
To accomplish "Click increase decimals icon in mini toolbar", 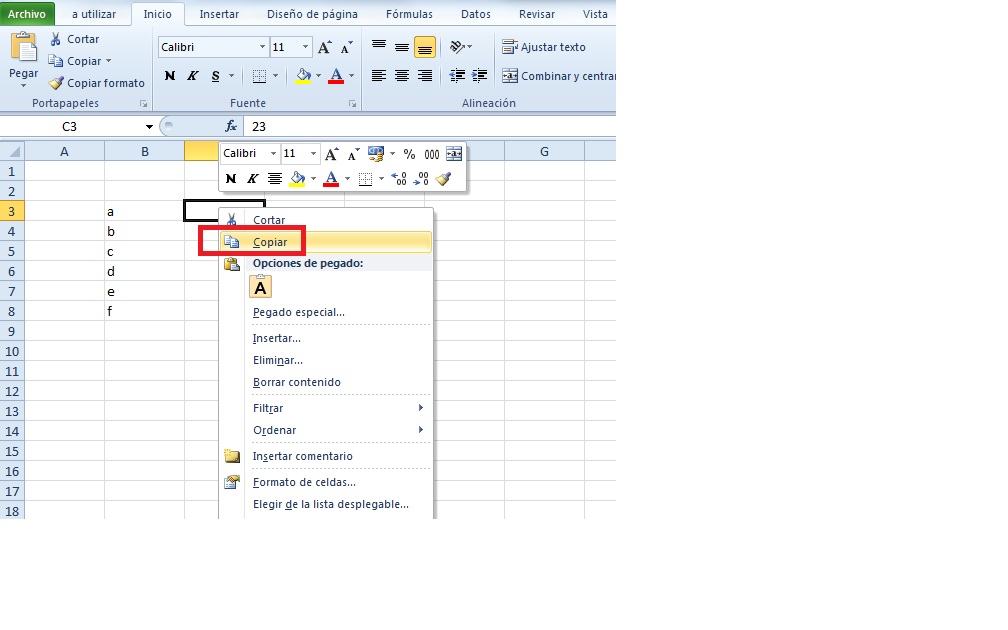I will 399,179.
